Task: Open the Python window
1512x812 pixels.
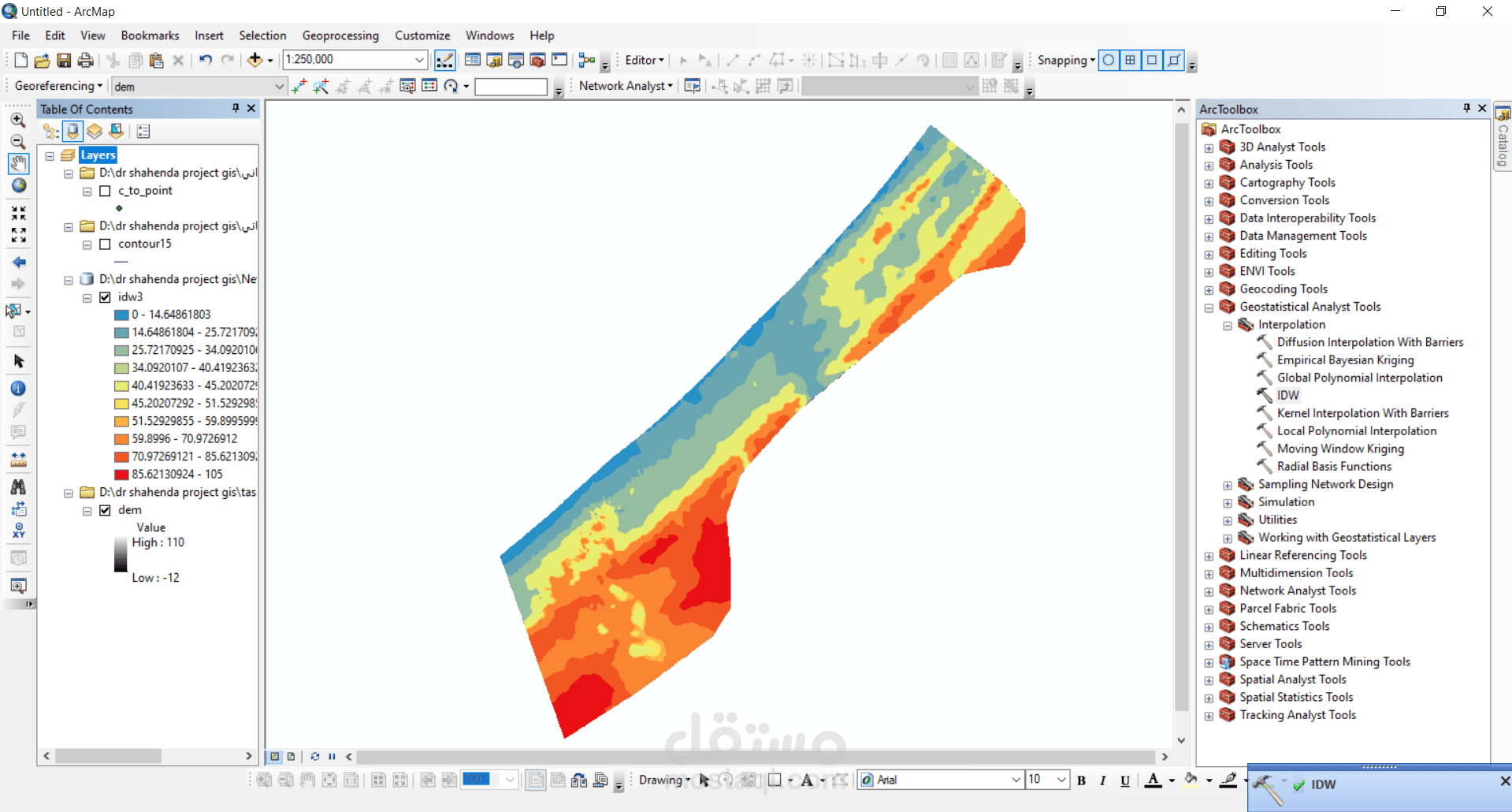Action: 559,60
